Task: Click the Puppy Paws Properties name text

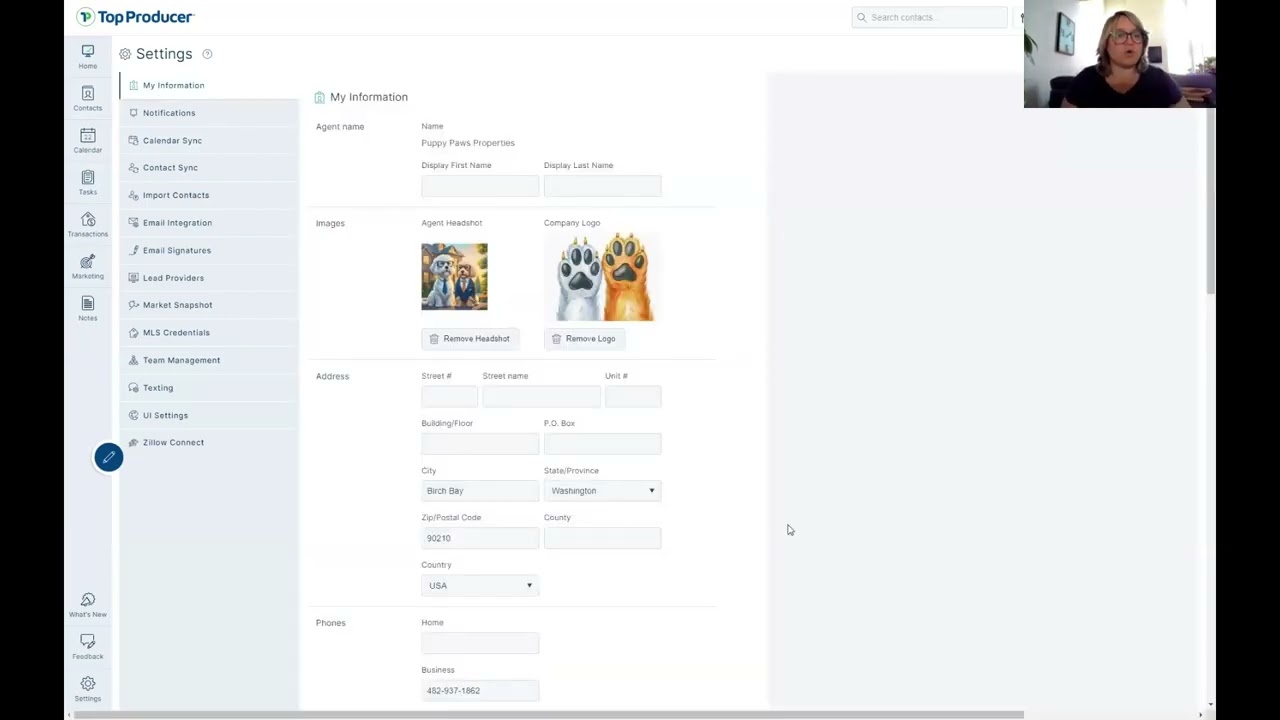Action: pos(468,143)
